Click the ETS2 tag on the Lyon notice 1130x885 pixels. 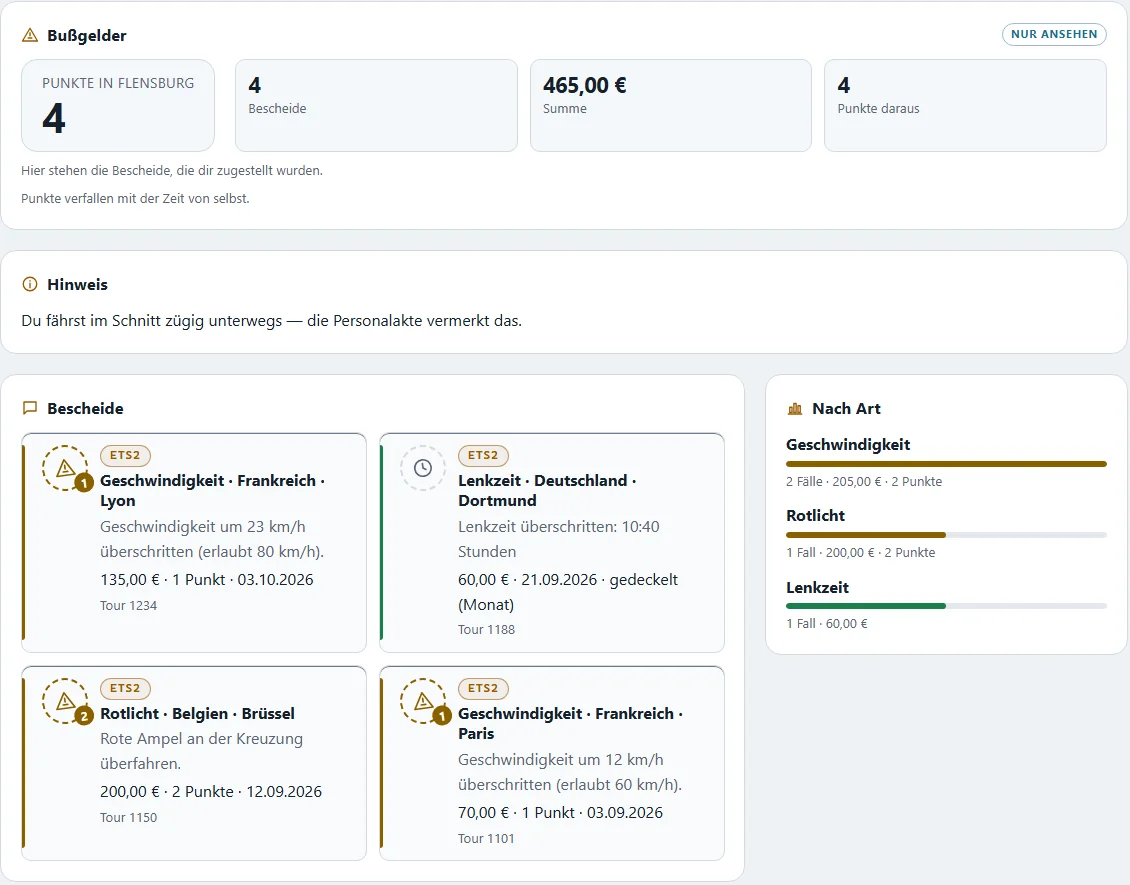[125, 455]
